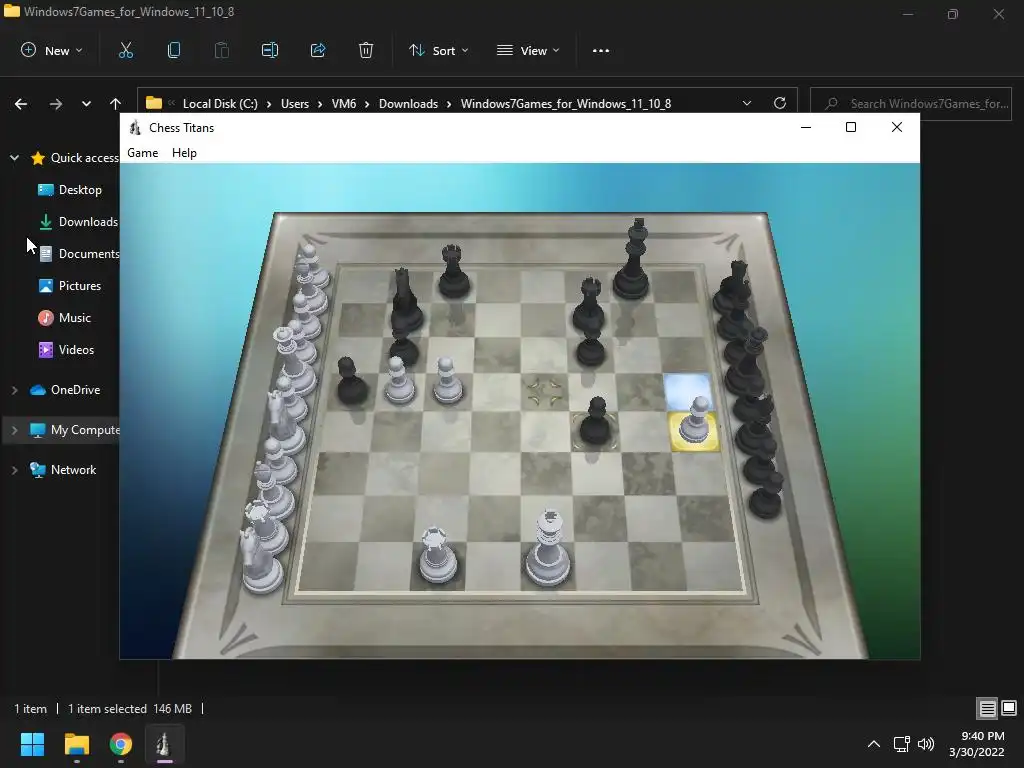Click the Chess Titans title bar icon
The width and height of the screenshot is (1024, 768).
pyautogui.click(x=135, y=127)
